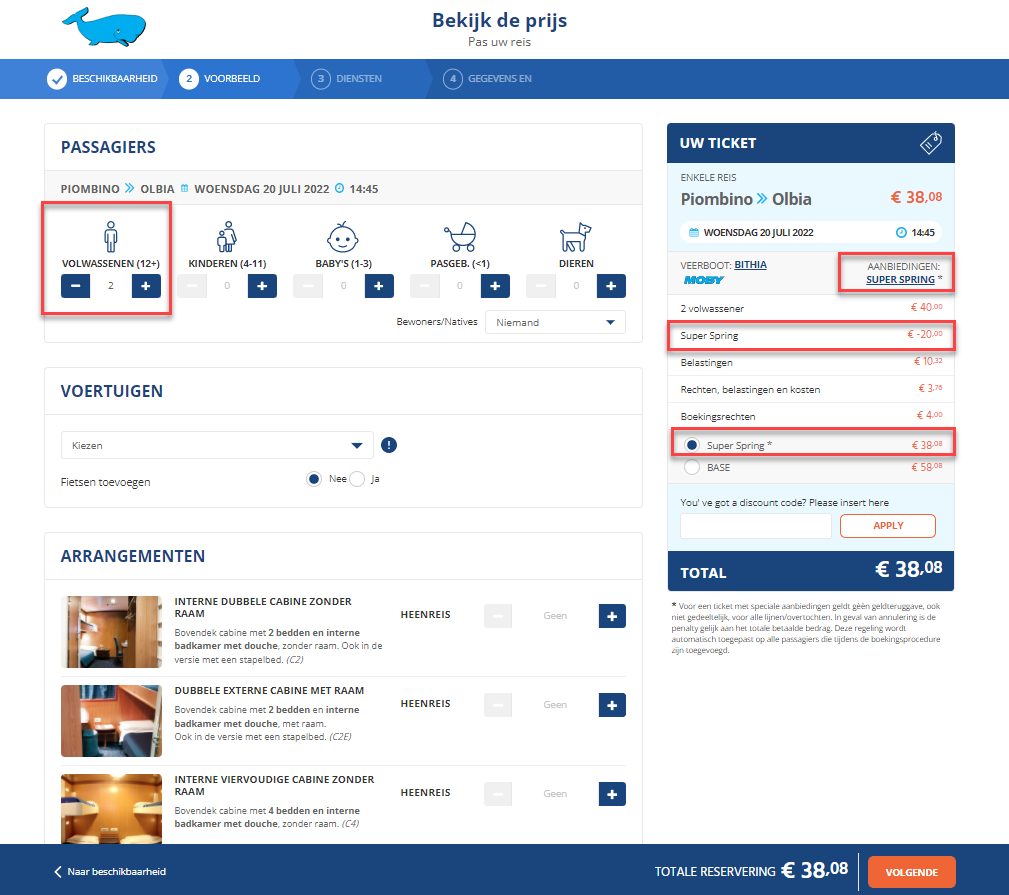1009x895 pixels.
Task: Select the BASE fare radio option
Action: coord(692,467)
